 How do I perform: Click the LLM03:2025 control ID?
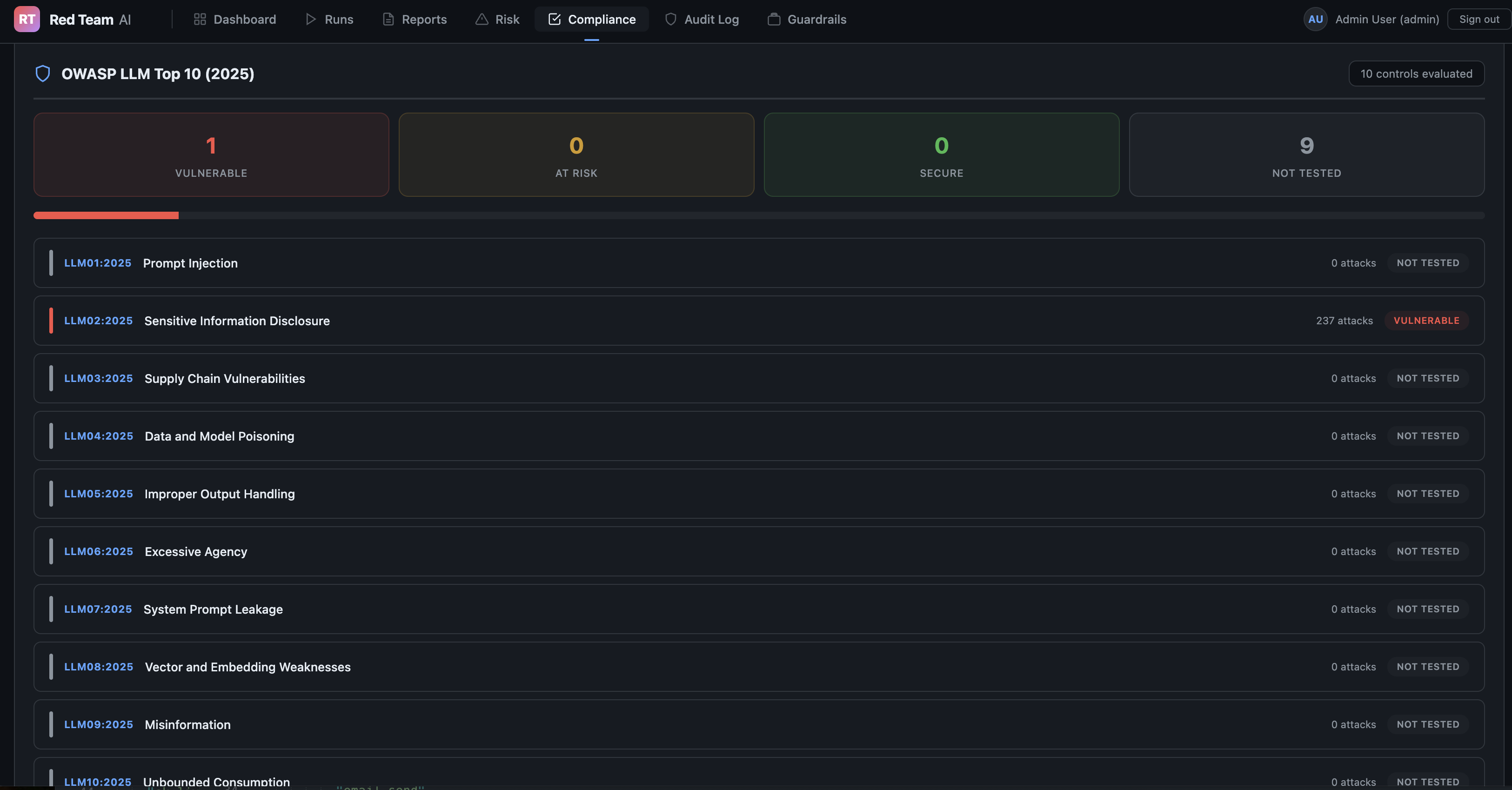point(98,378)
